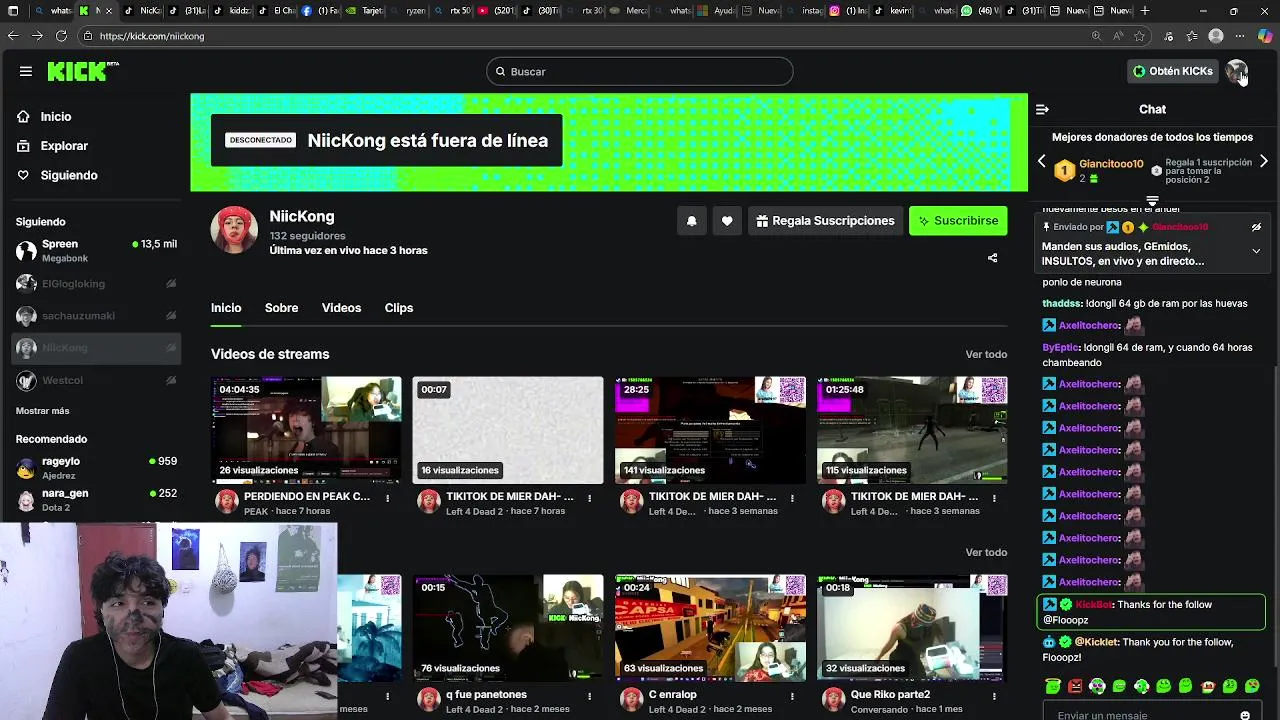Open the Kick profile avatar menu
This screenshot has width=1280, height=720.
[x=1237, y=71]
